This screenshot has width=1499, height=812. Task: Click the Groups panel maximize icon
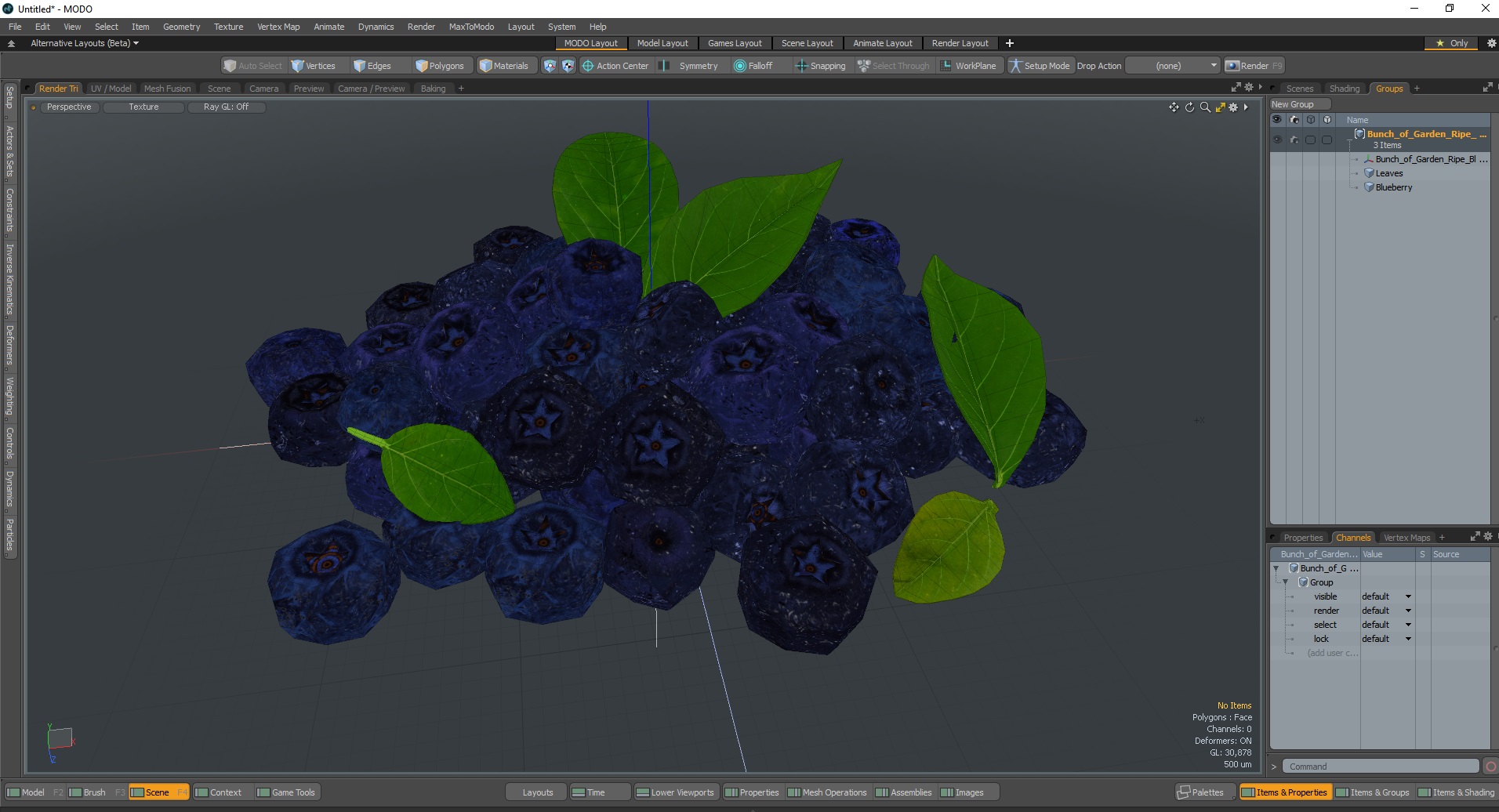(x=1487, y=88)
